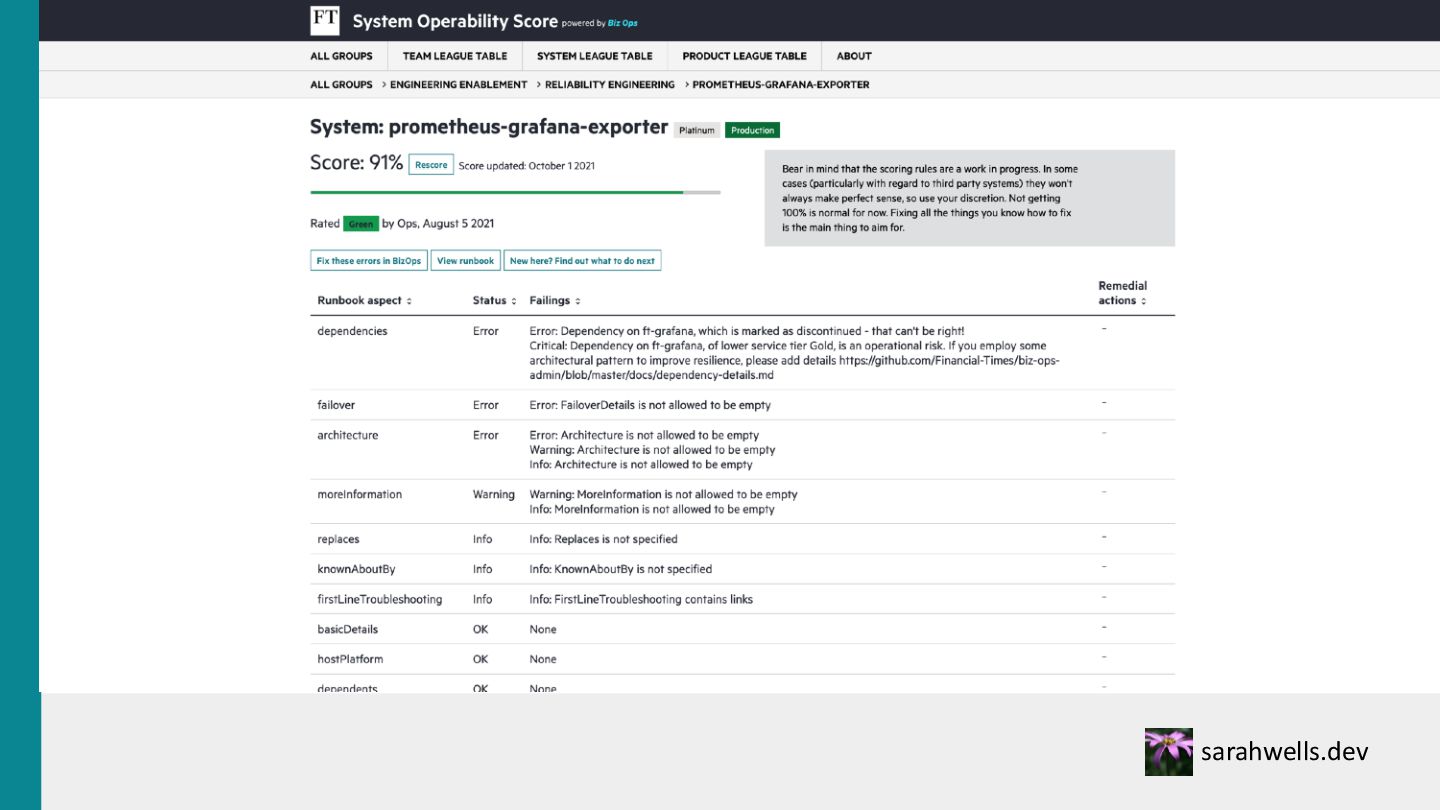1440x810 pixels.
Task: Click the score progress bar
Action: point(515,192)
